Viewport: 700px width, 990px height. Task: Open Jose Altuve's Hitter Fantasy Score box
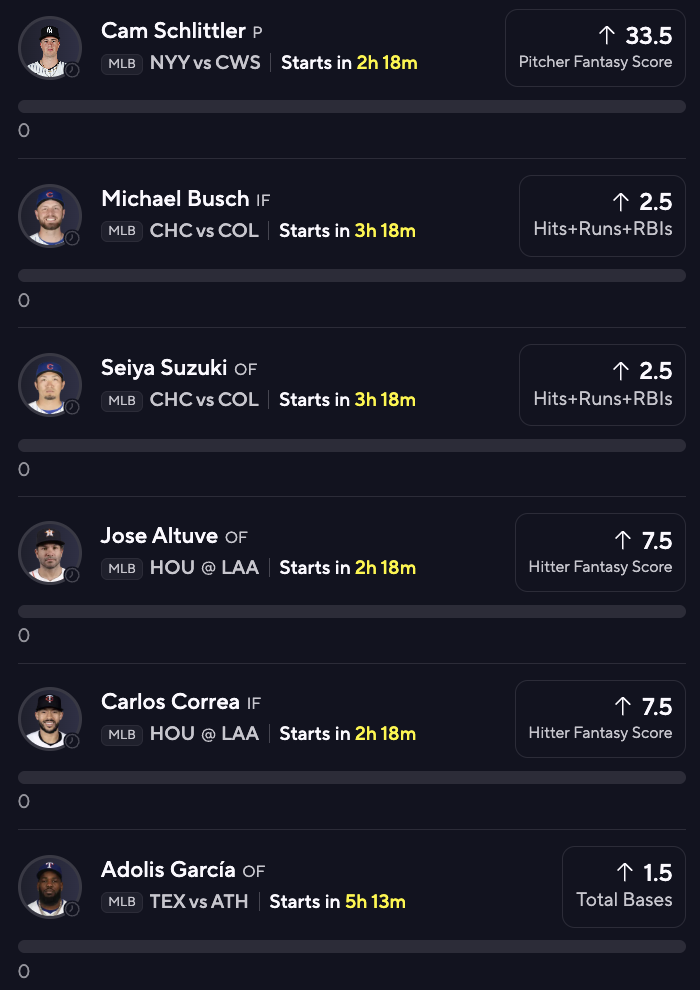(x=600, y=552)
